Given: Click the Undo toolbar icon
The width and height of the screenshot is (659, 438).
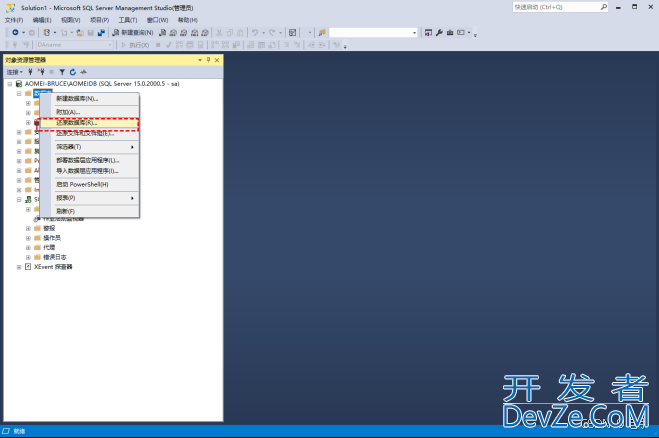Looking at the screenshot, I should tap(255, 32).
